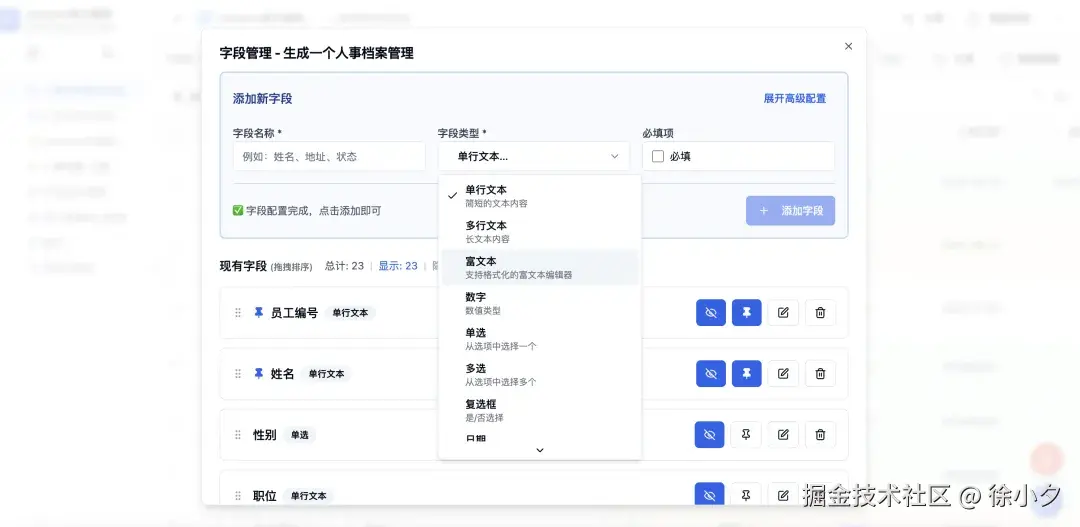Click drag handle of 职位 row
Image resolution: width=1080 pixels, height=527 pixels.
click(238, 496)
